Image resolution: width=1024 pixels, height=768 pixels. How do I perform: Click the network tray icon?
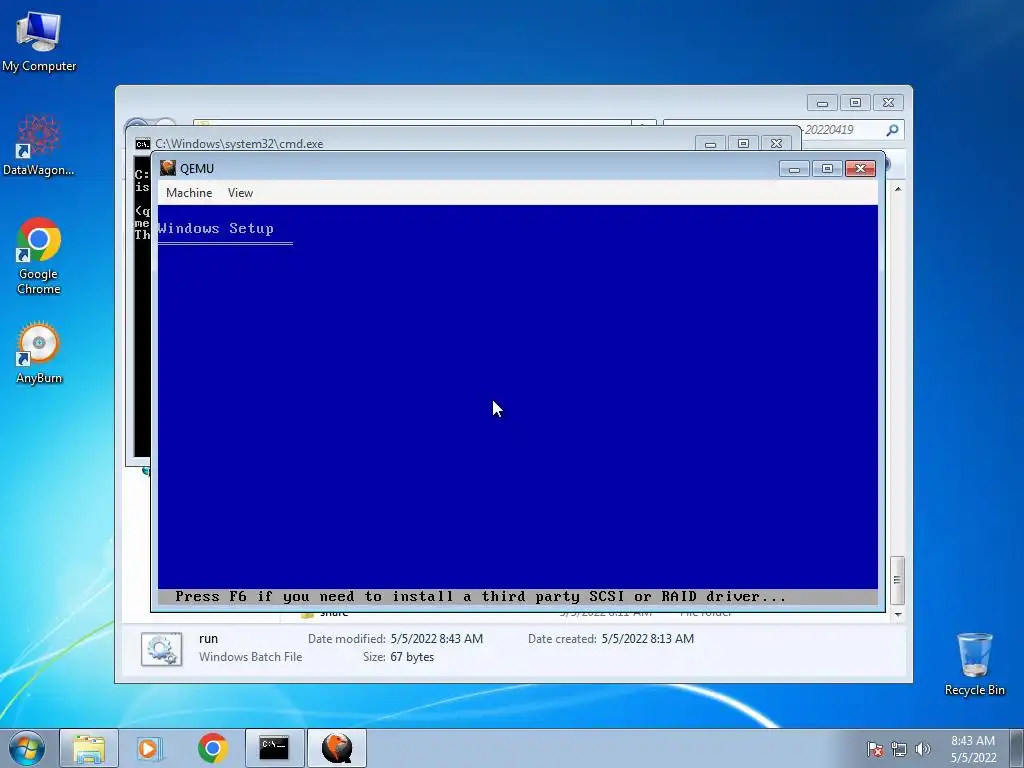tap(899, 749)
